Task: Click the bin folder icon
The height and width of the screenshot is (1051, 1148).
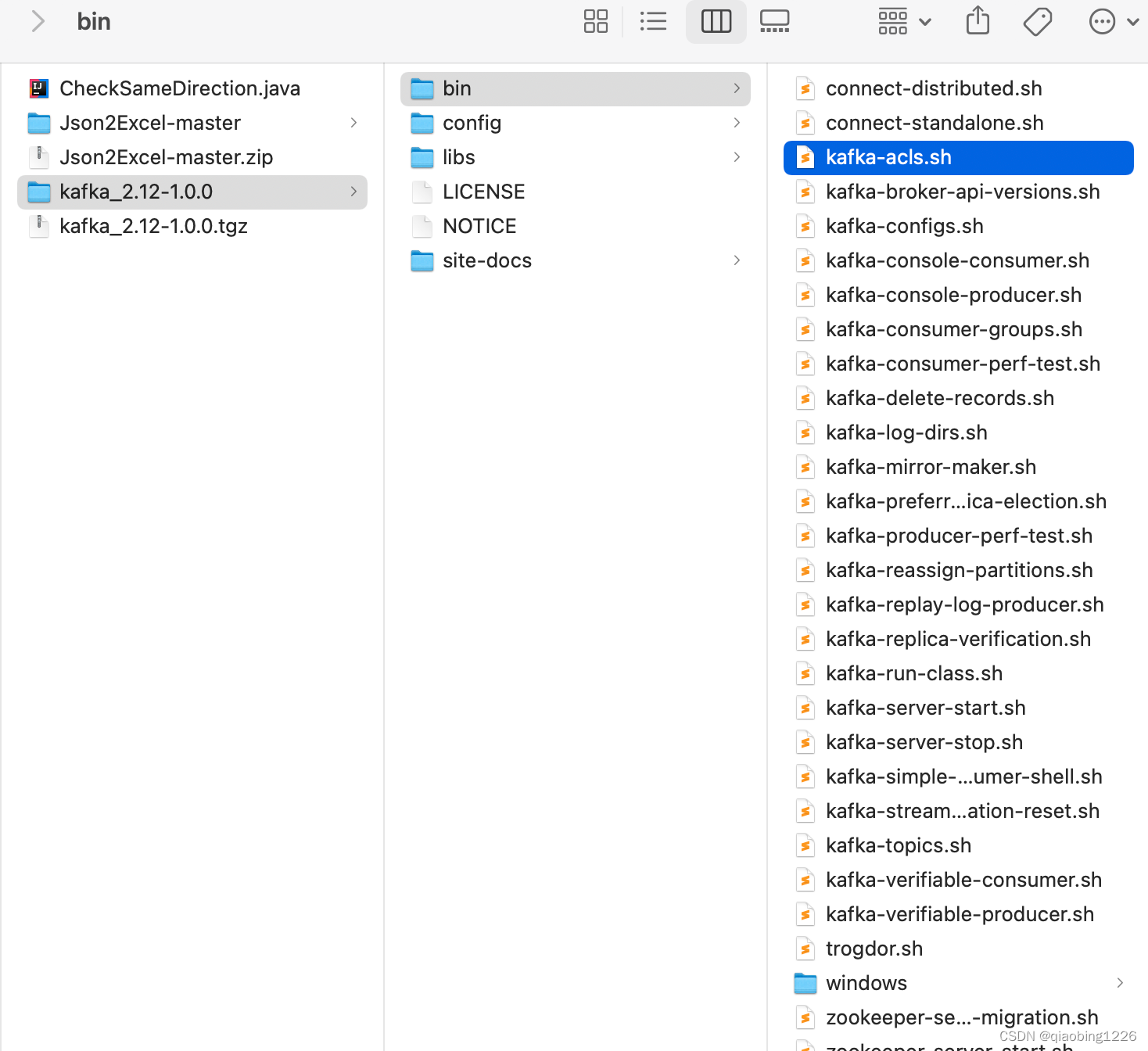Action: (422, 88)
